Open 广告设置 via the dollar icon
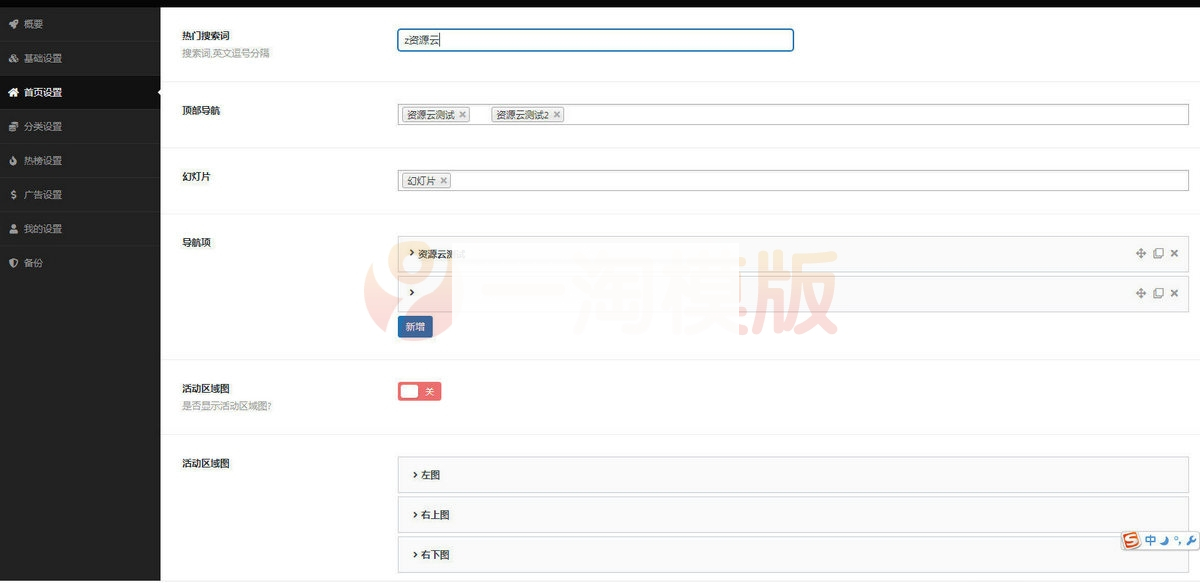This screenshot has height=583, width=1200. [14, 193]
